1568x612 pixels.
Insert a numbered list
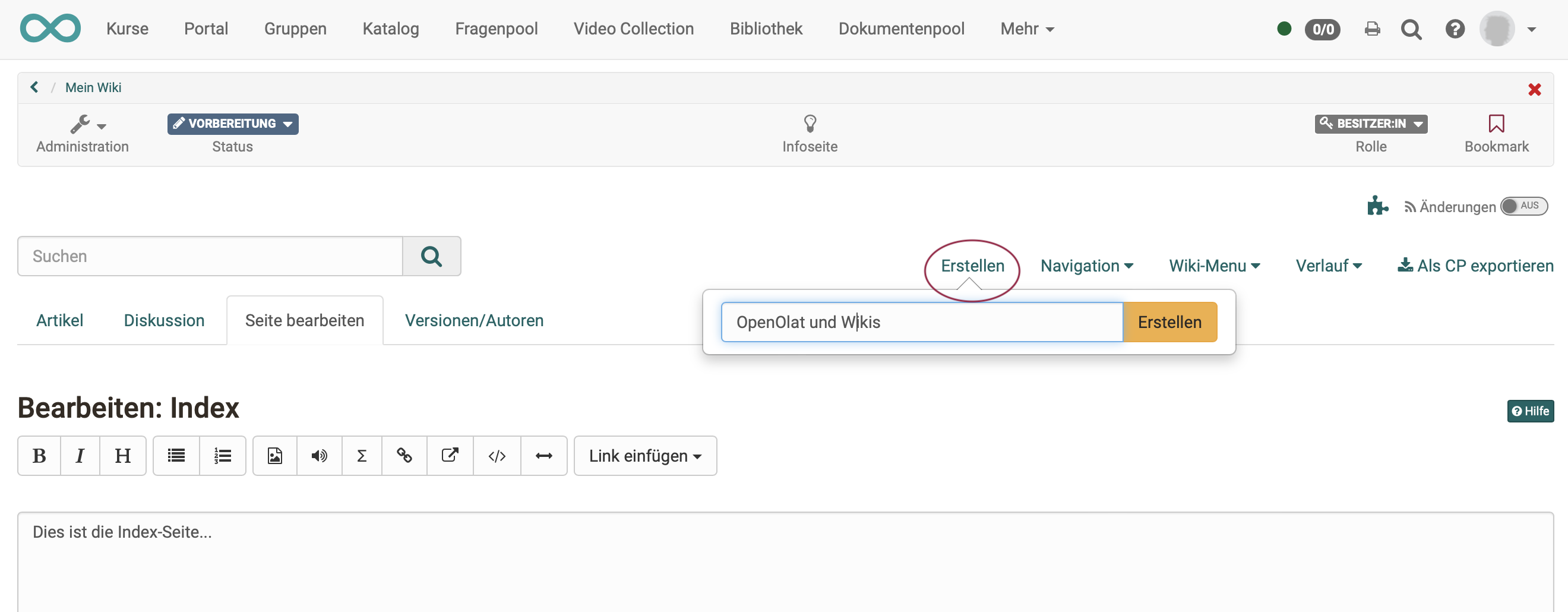coord(222,456)
